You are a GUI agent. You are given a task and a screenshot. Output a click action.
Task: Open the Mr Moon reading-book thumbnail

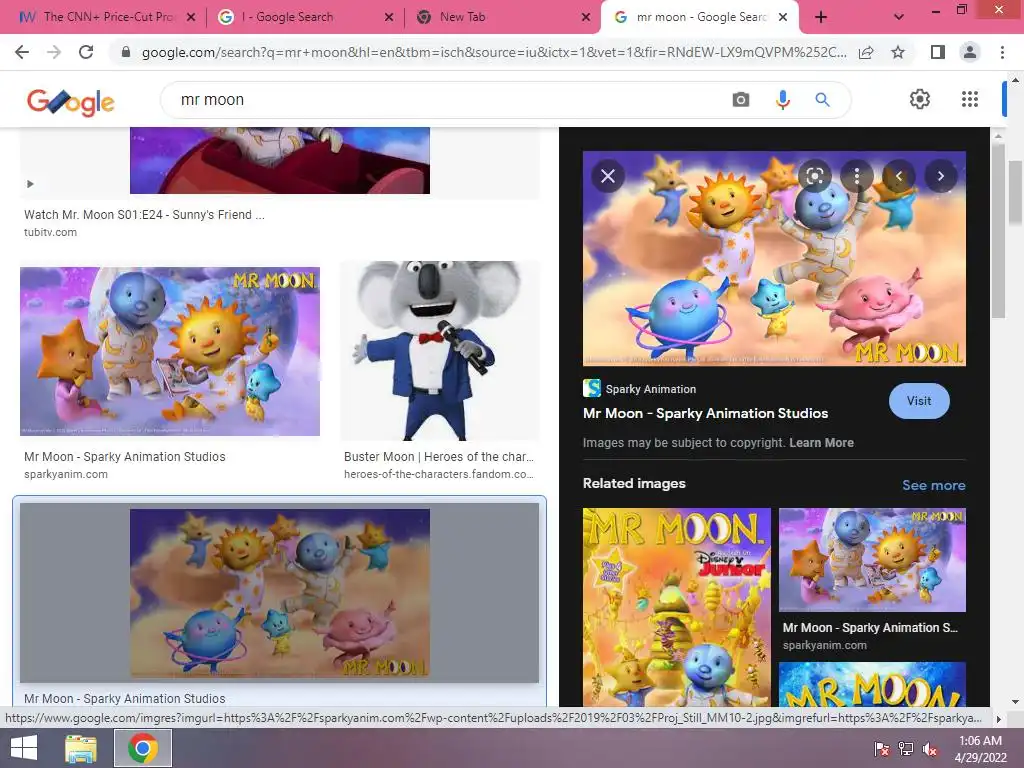click(x=170, y=351)
